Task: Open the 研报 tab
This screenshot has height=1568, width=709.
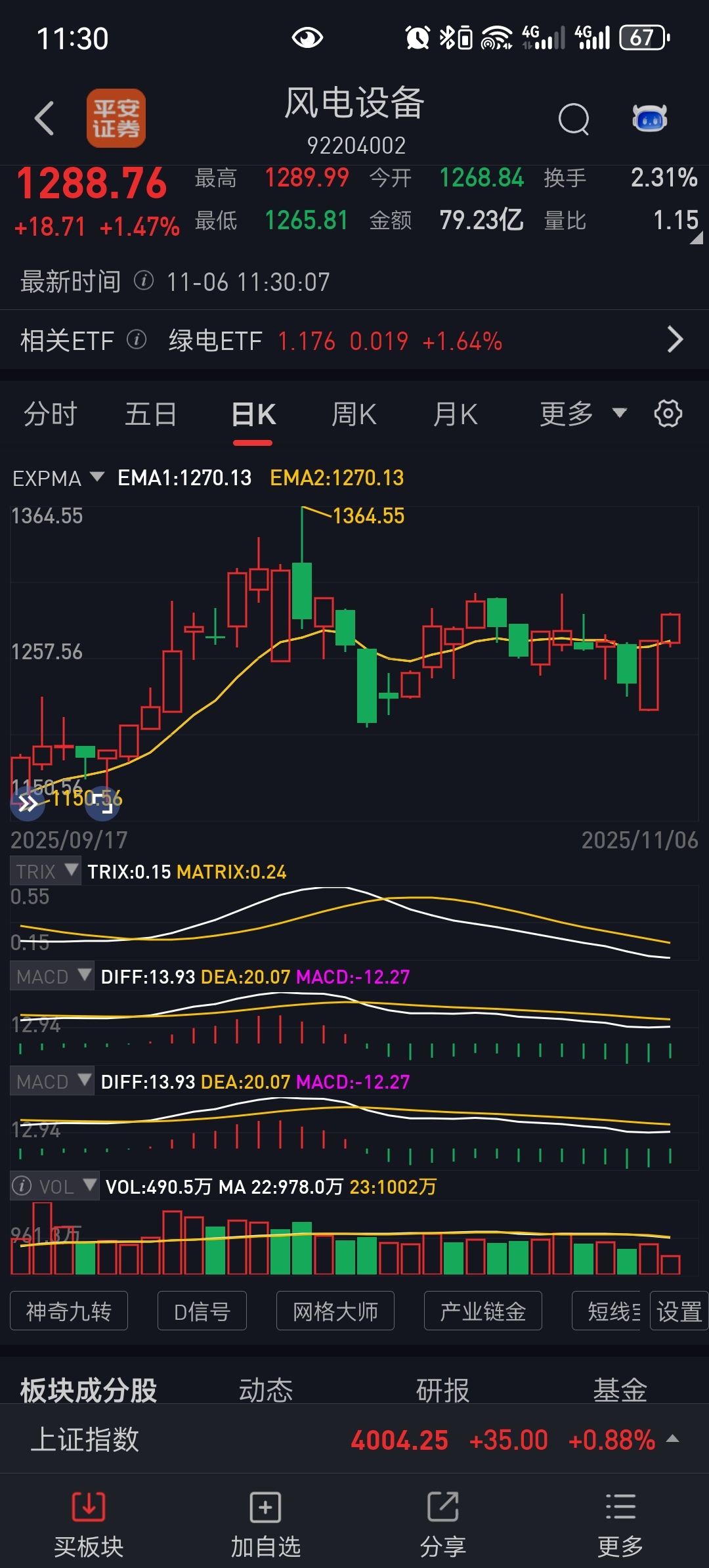Action: pyautogui.click(x=443, y=1389)
